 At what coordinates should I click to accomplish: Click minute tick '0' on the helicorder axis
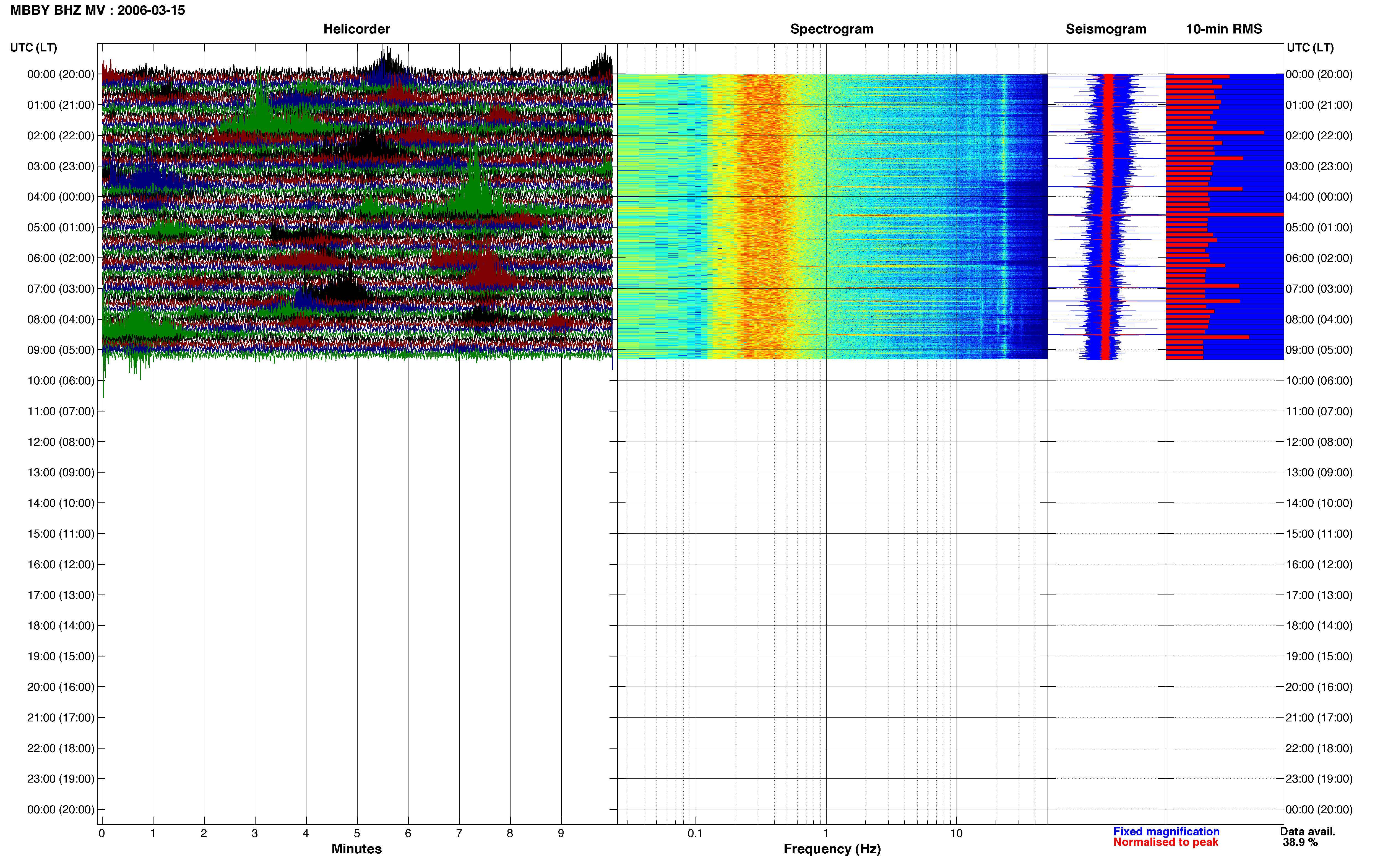pos(101,833)
